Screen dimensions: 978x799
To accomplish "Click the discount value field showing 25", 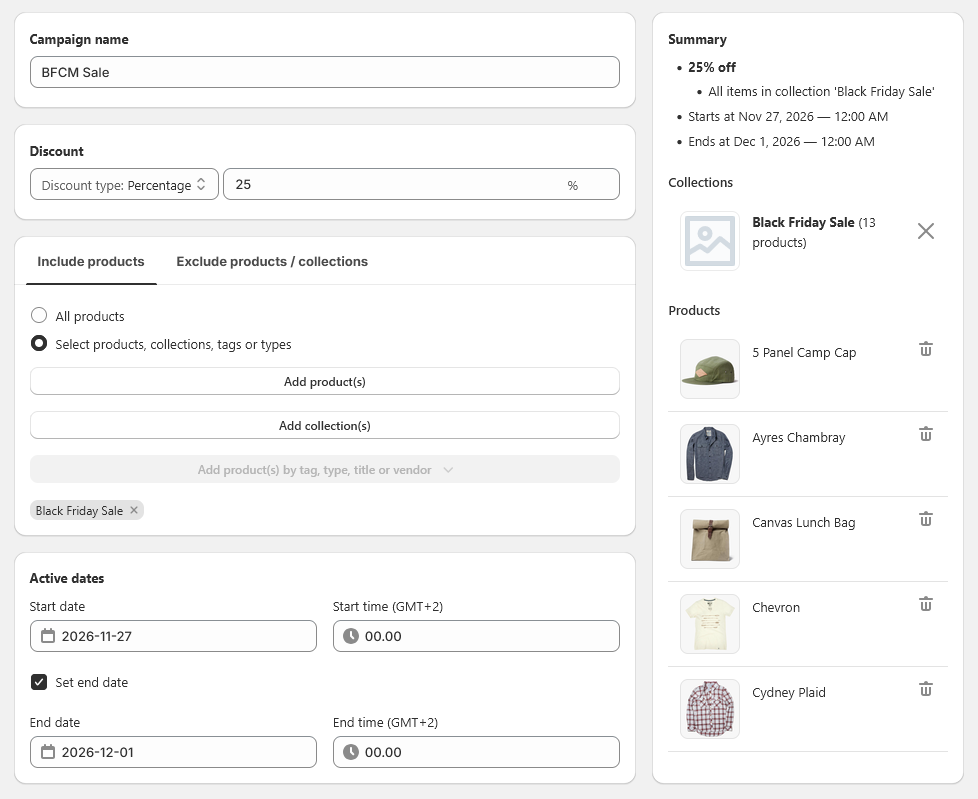I will coord(422,185).
